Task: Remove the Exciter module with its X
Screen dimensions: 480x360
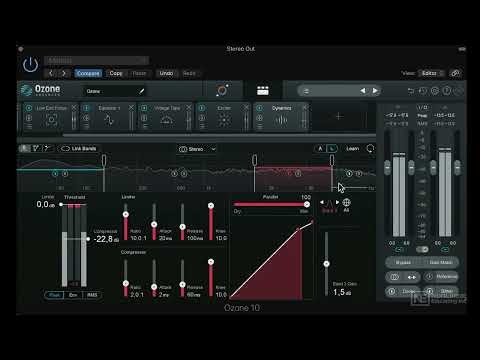Action: click(246, 107)
